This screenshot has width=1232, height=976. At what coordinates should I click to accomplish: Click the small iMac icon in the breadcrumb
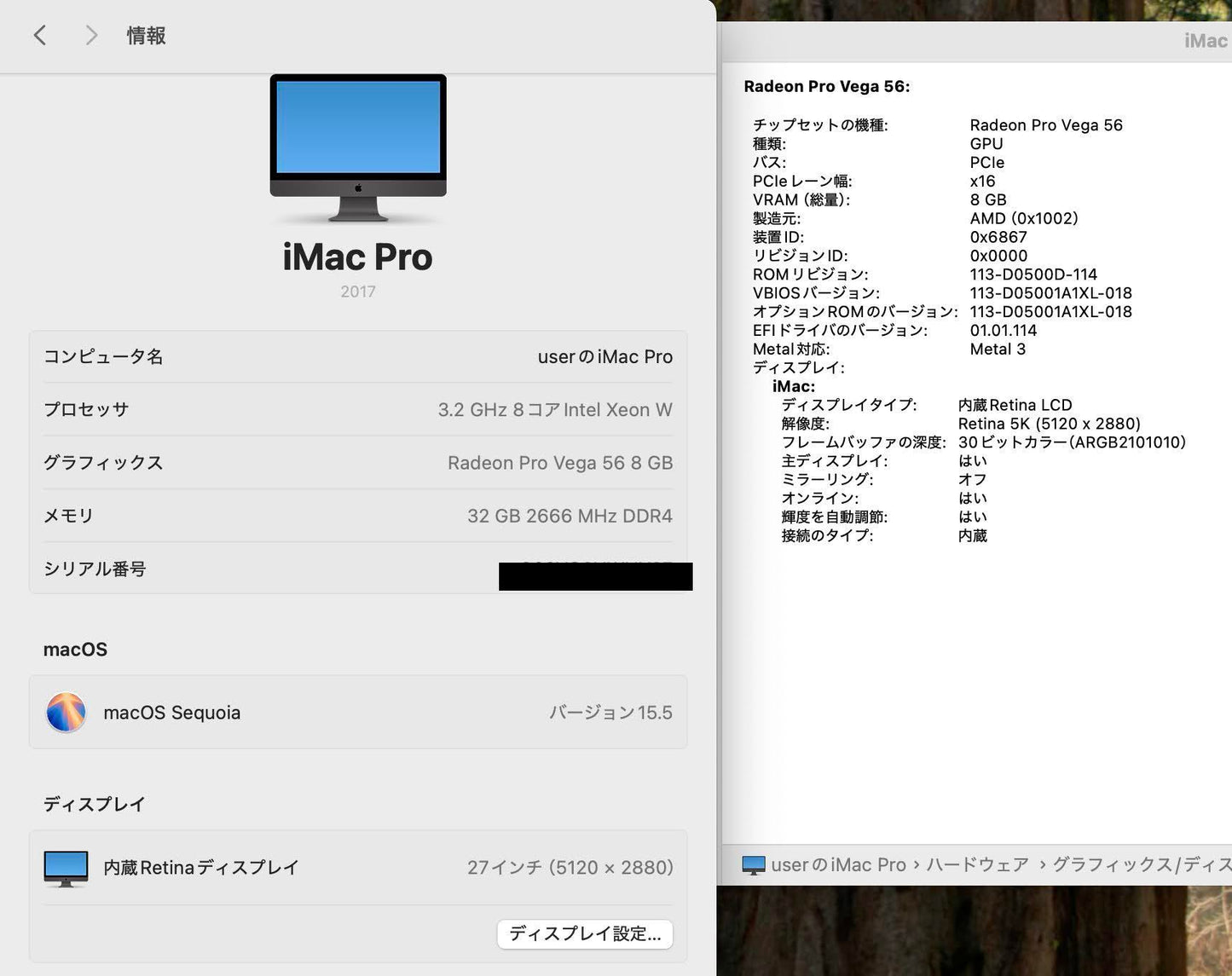pyautogui.click(x=754, y=864)
